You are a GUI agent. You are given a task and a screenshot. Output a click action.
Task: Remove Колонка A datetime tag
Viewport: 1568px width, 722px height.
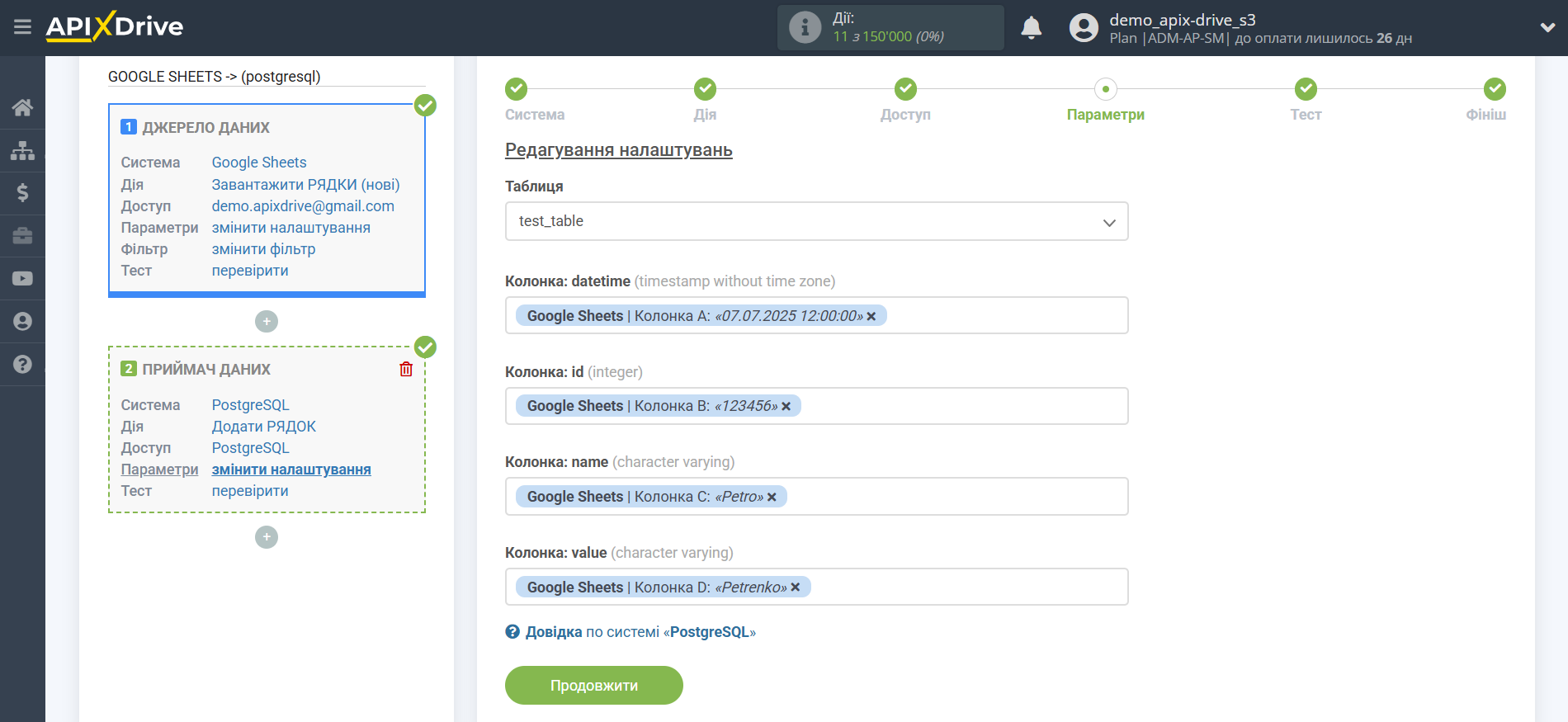pyautogui.click(x=871, y=316)
